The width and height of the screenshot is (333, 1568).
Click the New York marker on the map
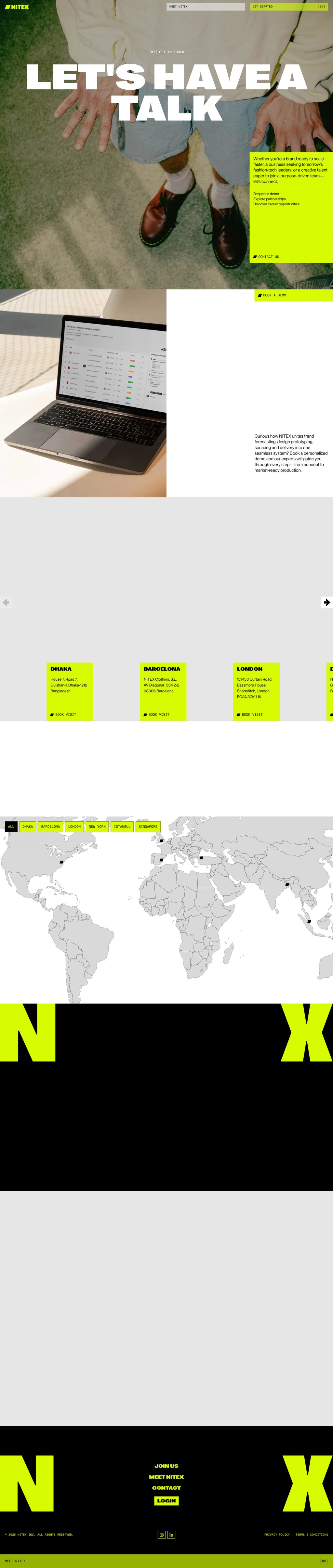61,862
